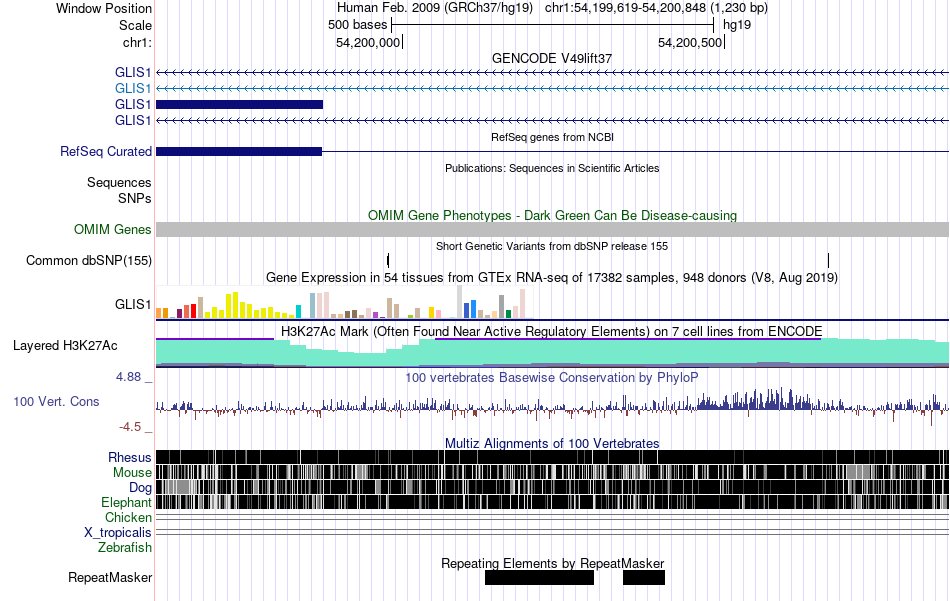Click the larger left RepeatMasker block

[x=539, y=577]
